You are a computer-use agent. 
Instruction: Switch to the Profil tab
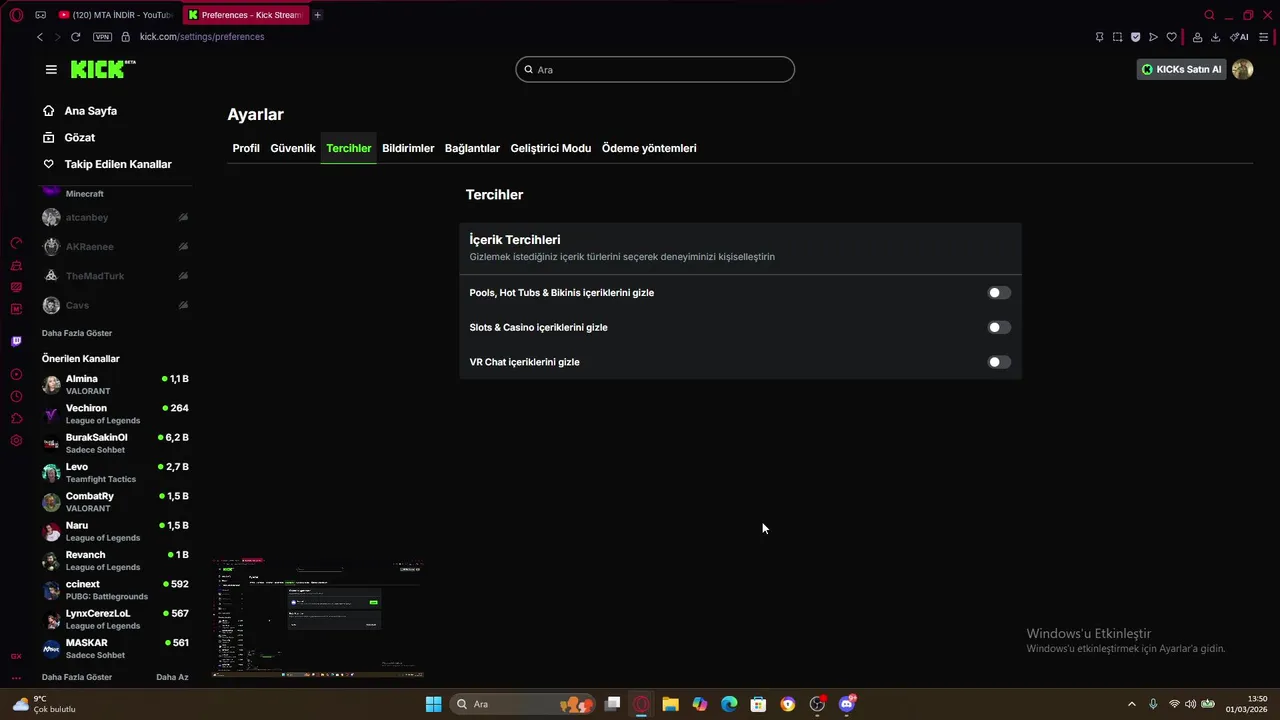246,148
